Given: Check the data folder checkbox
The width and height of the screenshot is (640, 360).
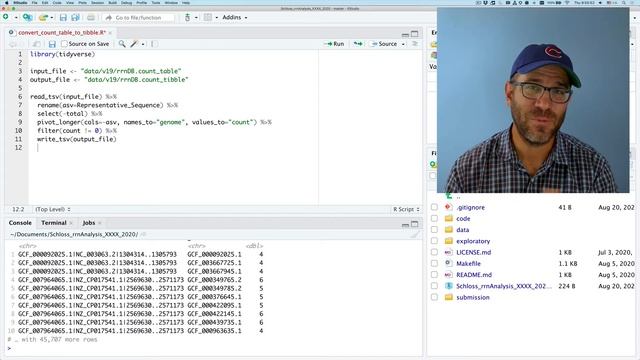Looking at the screenshot, I should coord(434,230).
